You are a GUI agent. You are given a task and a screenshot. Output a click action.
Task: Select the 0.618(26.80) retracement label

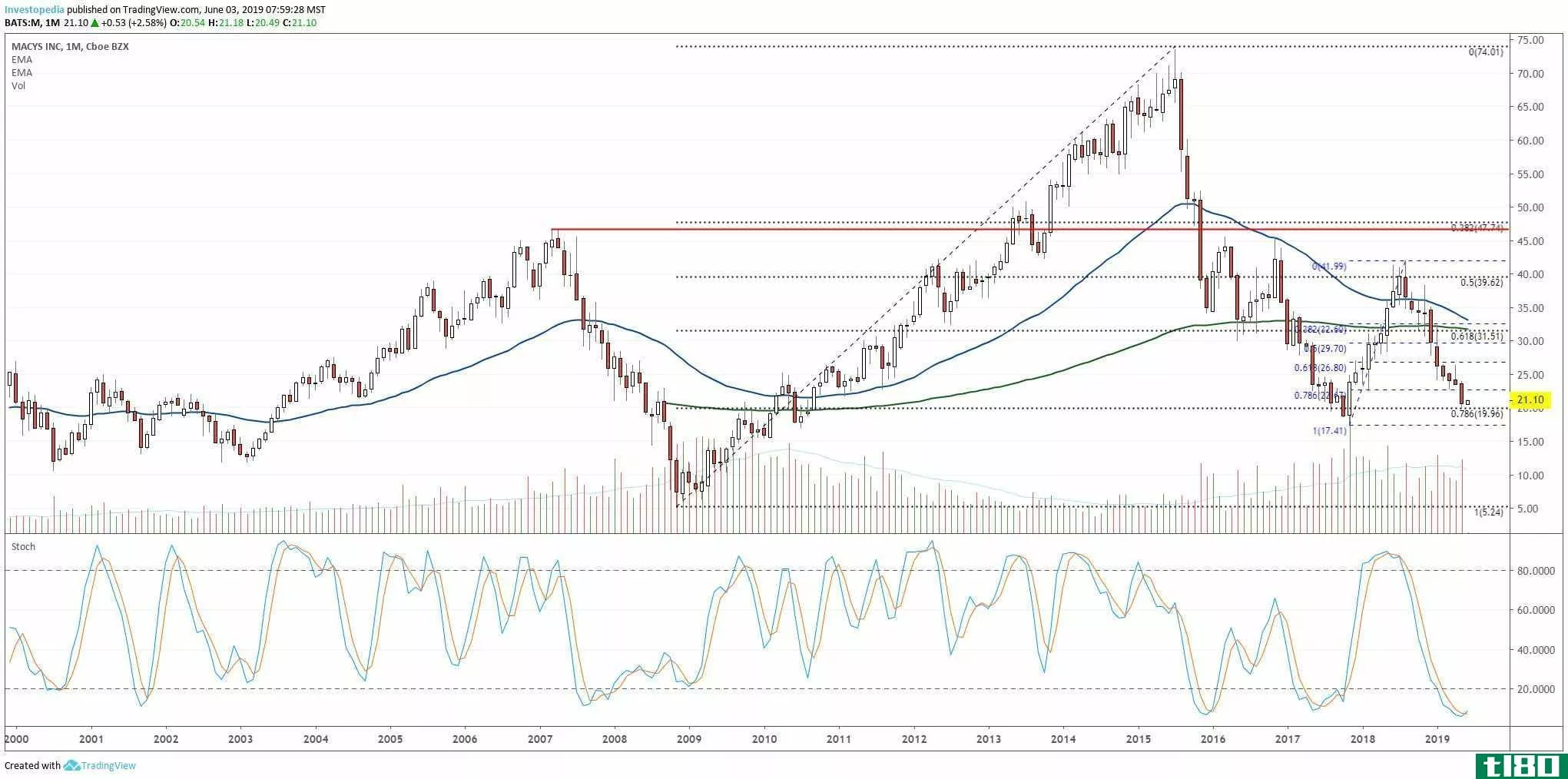[1321, 368]
